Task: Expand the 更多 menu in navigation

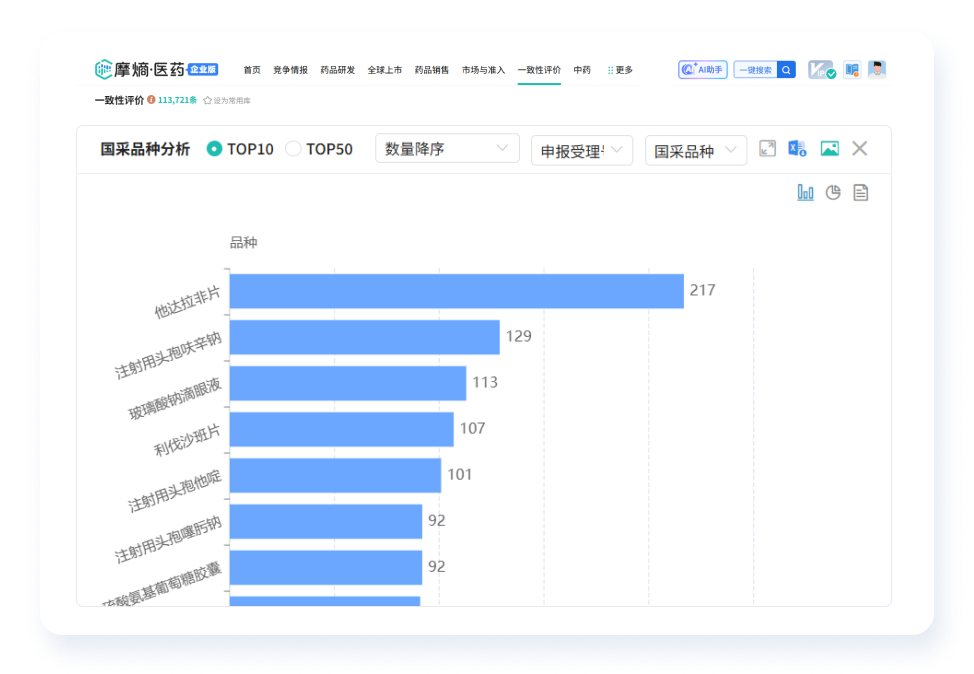Action: pyautogui.click(x=620, y=70)
